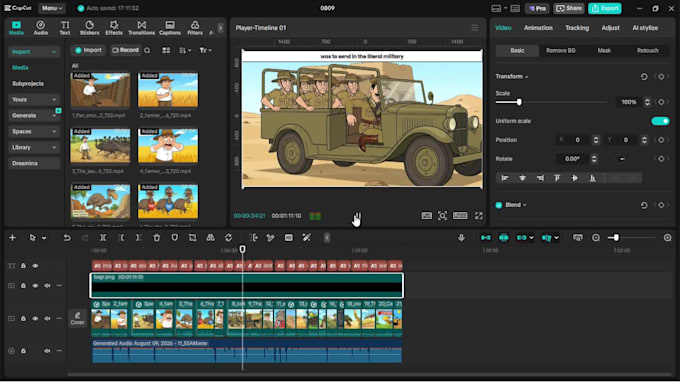Click the rotate icon in timeline toolbar
Image resolution: width=680 pixels, height=382 pixels.
pos(229,238)
